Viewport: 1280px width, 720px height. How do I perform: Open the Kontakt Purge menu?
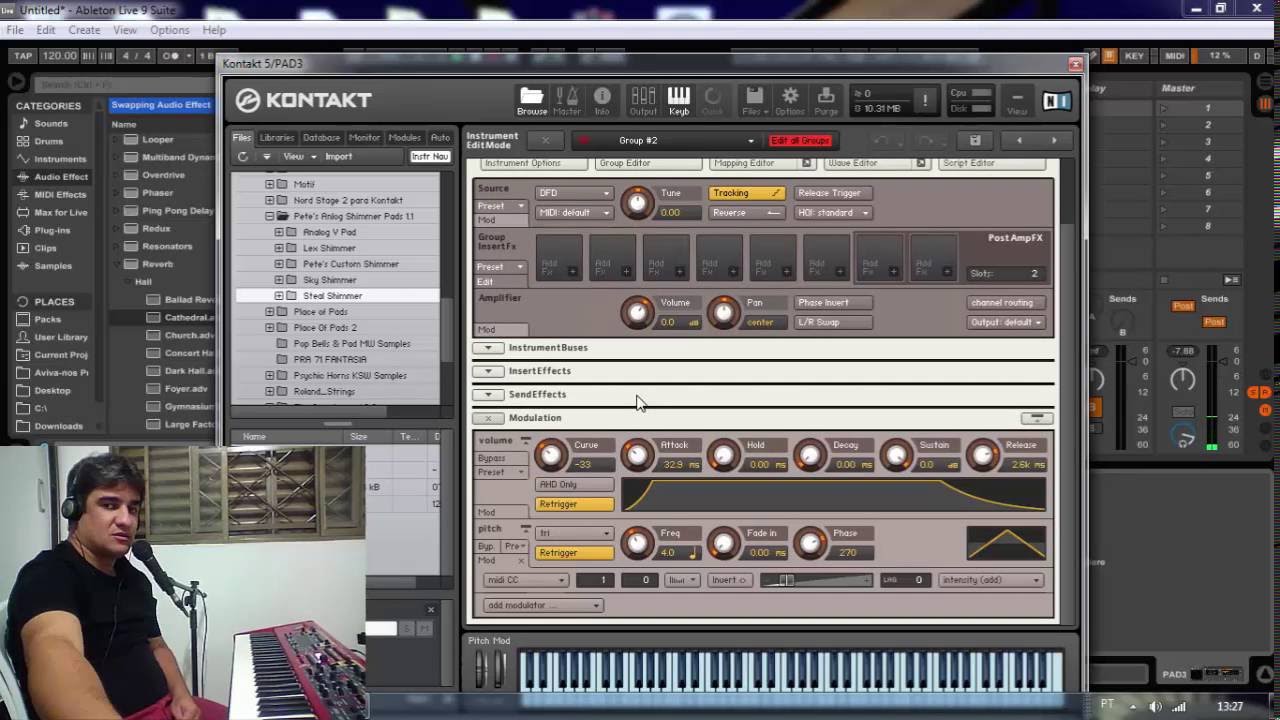826,100
